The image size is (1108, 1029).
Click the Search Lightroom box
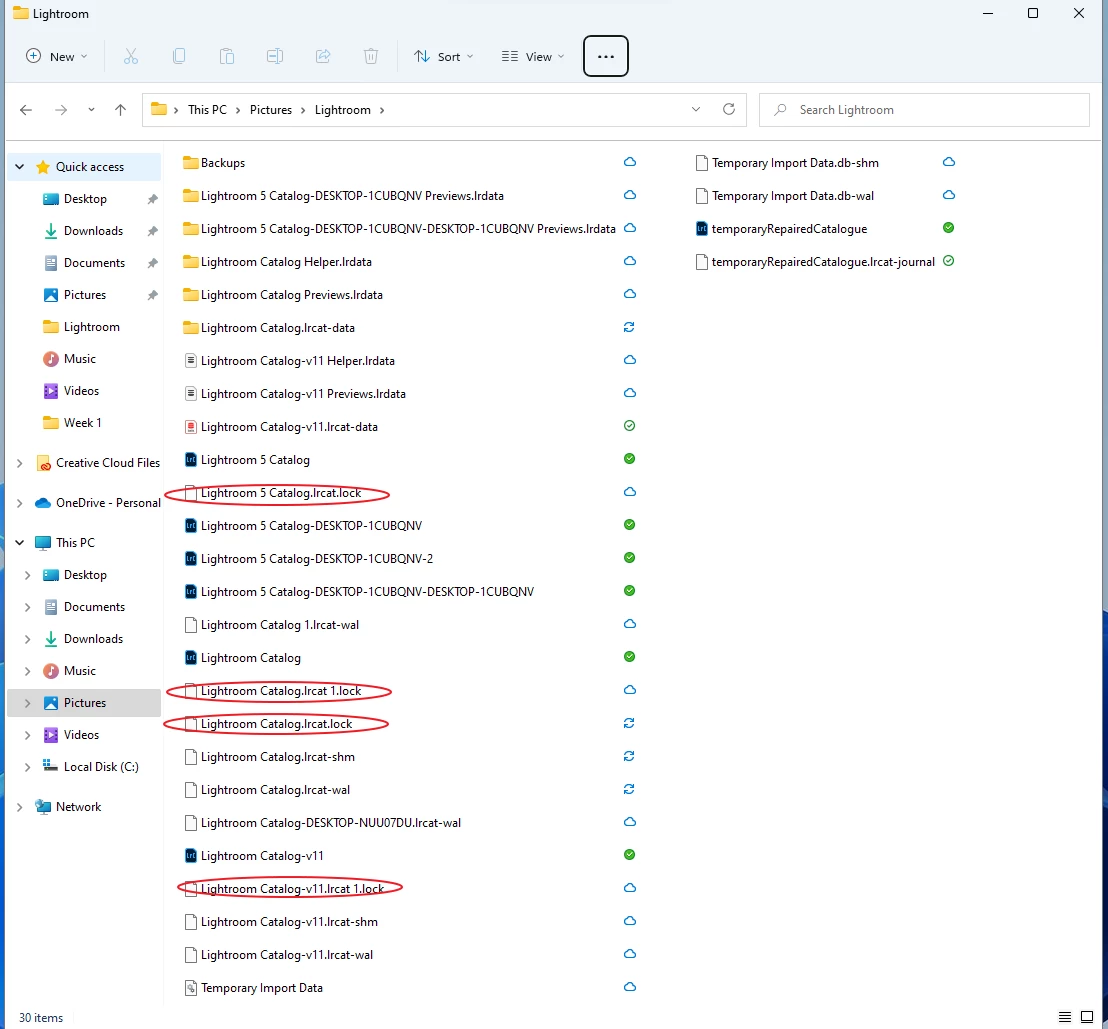[924, 110]
